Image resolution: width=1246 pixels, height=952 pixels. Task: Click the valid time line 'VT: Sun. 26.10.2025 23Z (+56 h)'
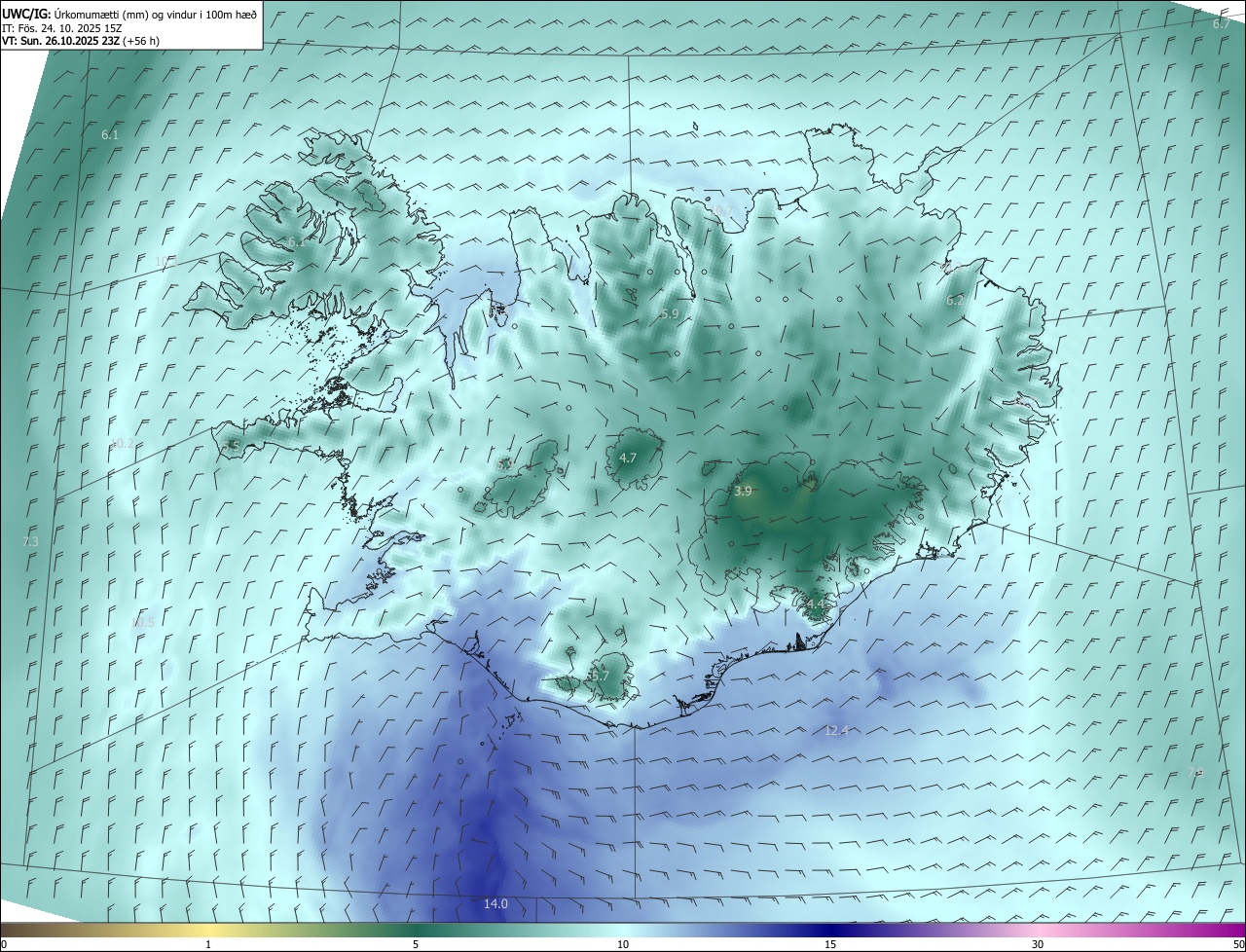81,41
